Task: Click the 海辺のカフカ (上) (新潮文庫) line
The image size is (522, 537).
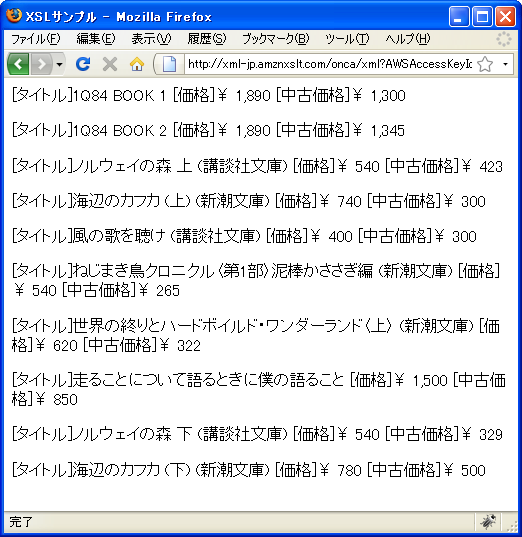Action: pos(248,201)
